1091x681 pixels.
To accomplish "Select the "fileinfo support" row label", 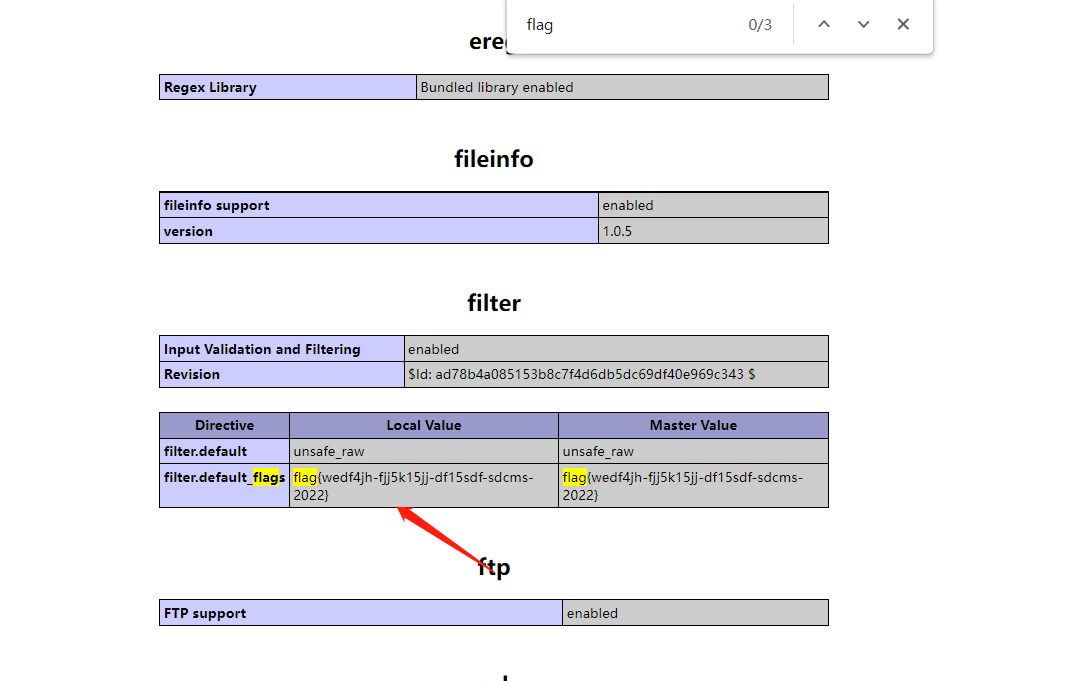I will point(217,205).
